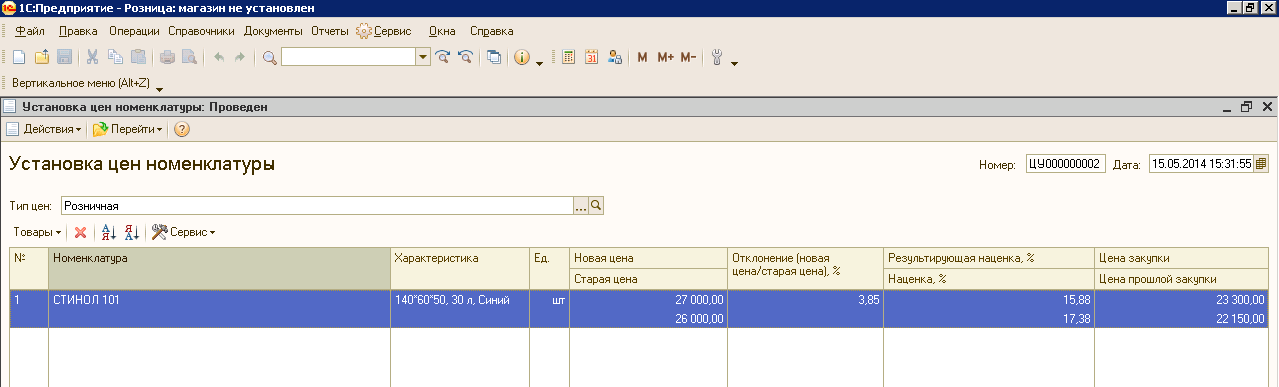
Task: Click the M+ memory button
Action: [666, 57]
